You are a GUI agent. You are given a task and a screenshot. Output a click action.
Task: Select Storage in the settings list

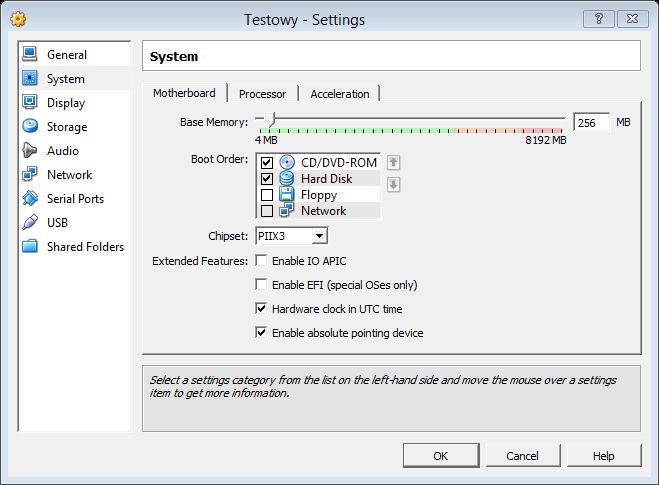(x=74, y=126)
